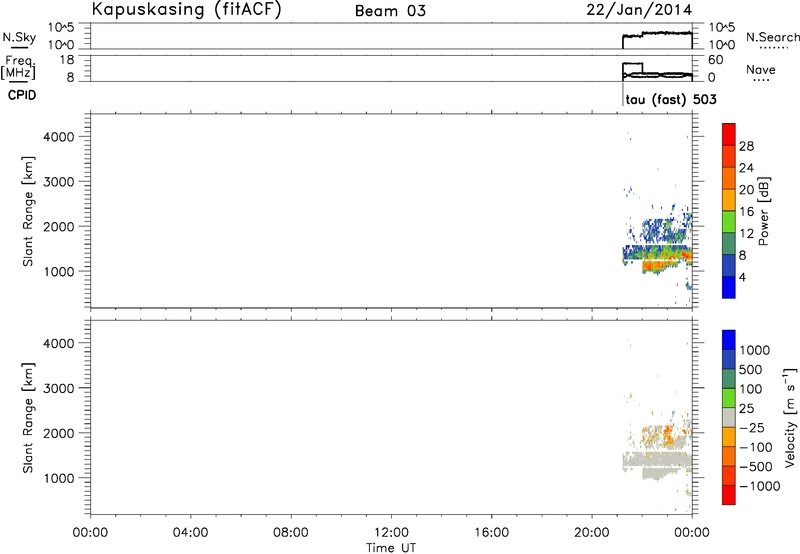
Task: Click the 'Velocity [m s⁻¹]' colorbar title
Action: (790, 417)
